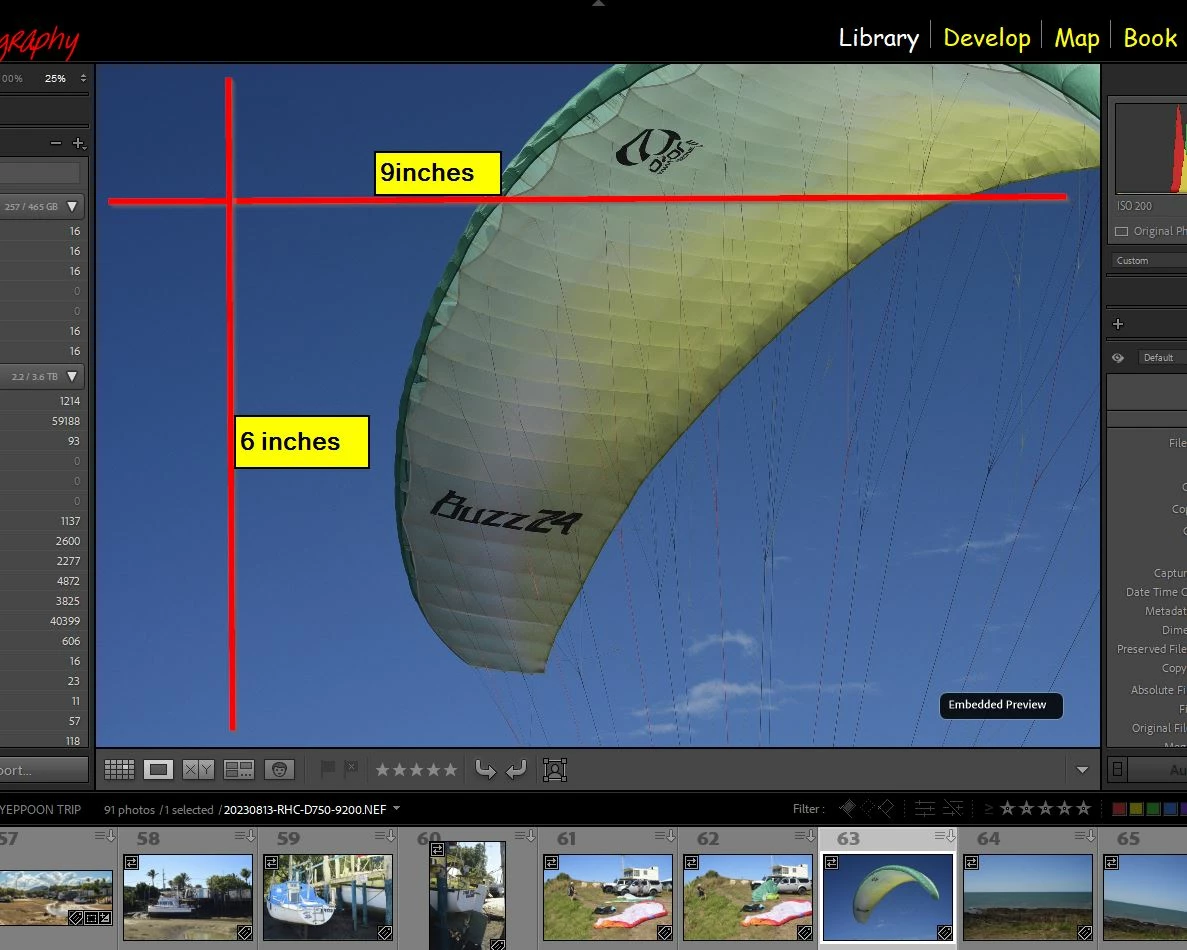Select the folder row with 4872 photos
The height and width of the screenshot is (950, 1187).
pyautogui.click(x=44, y=581)
